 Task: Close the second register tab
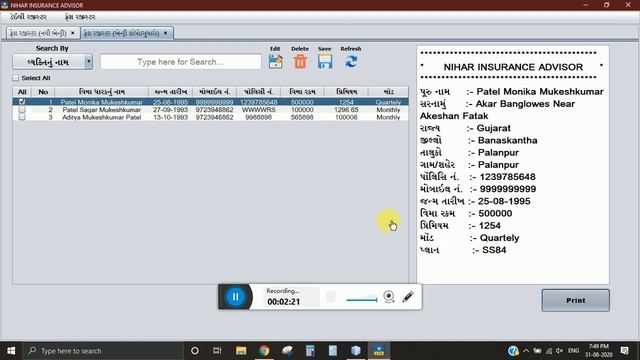coord(165,33)
